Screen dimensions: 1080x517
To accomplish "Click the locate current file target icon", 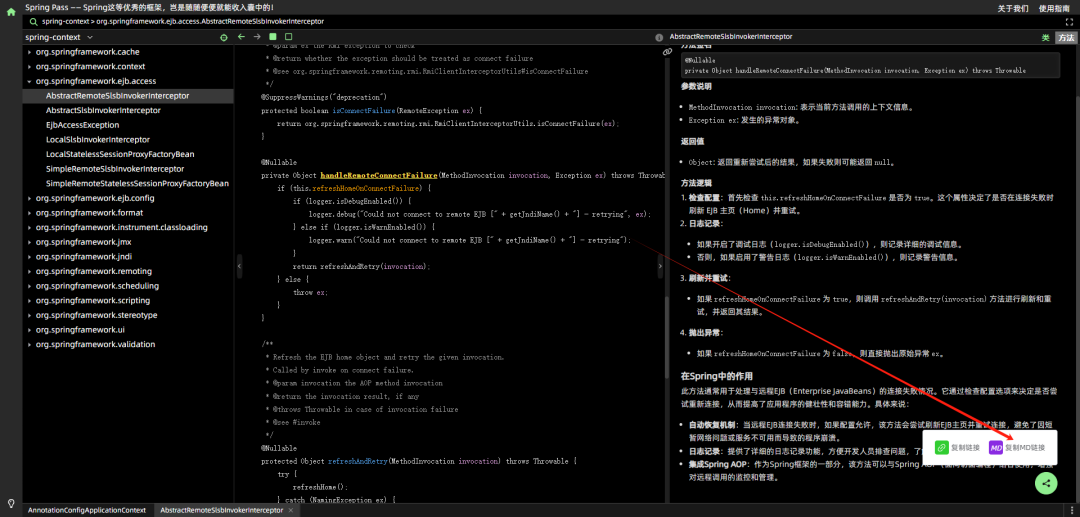I will click(223, 37).
